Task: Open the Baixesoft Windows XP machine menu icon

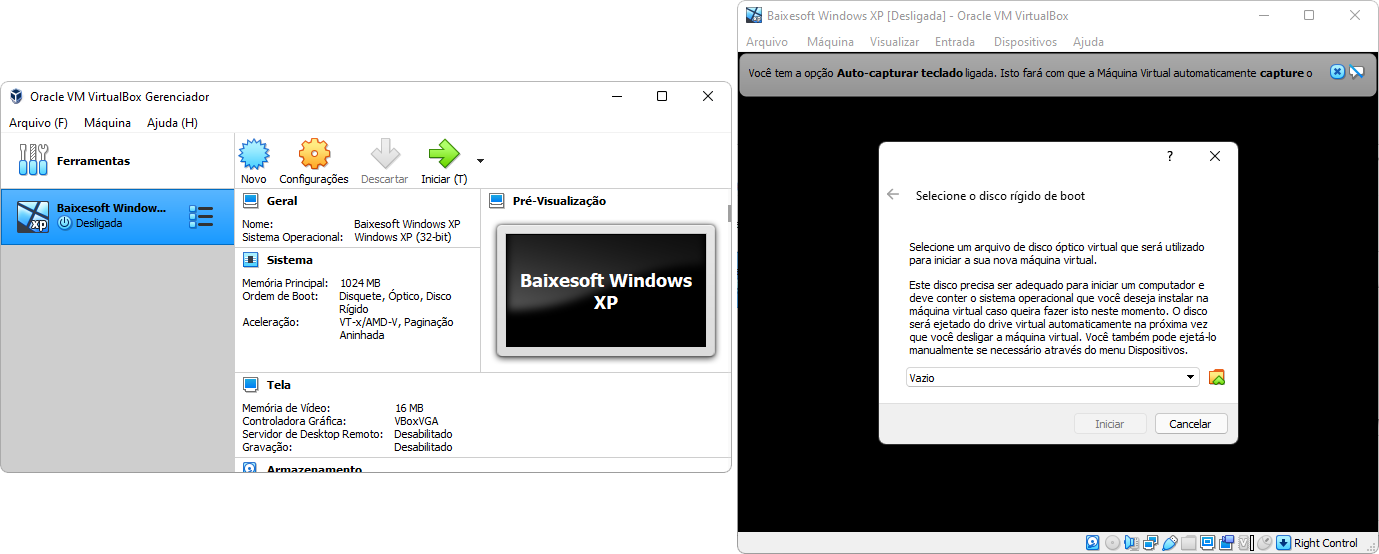Action: (201, 216)
